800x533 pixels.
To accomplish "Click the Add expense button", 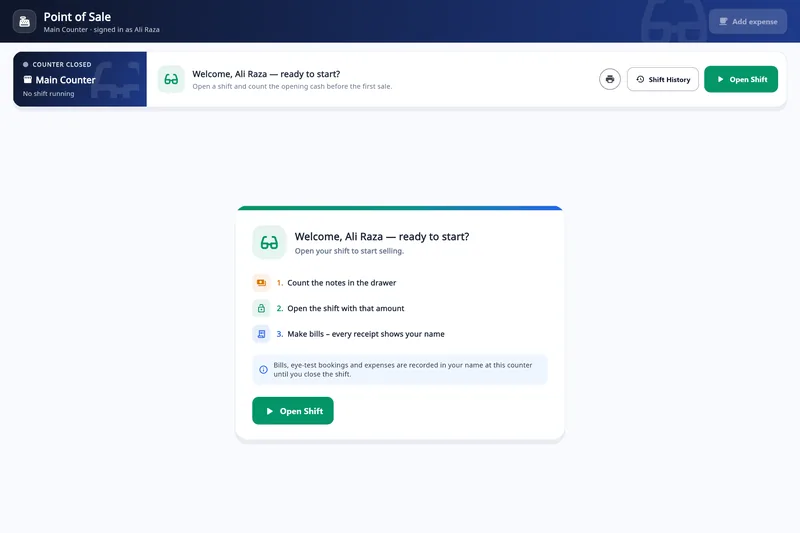I will (747, 21).
